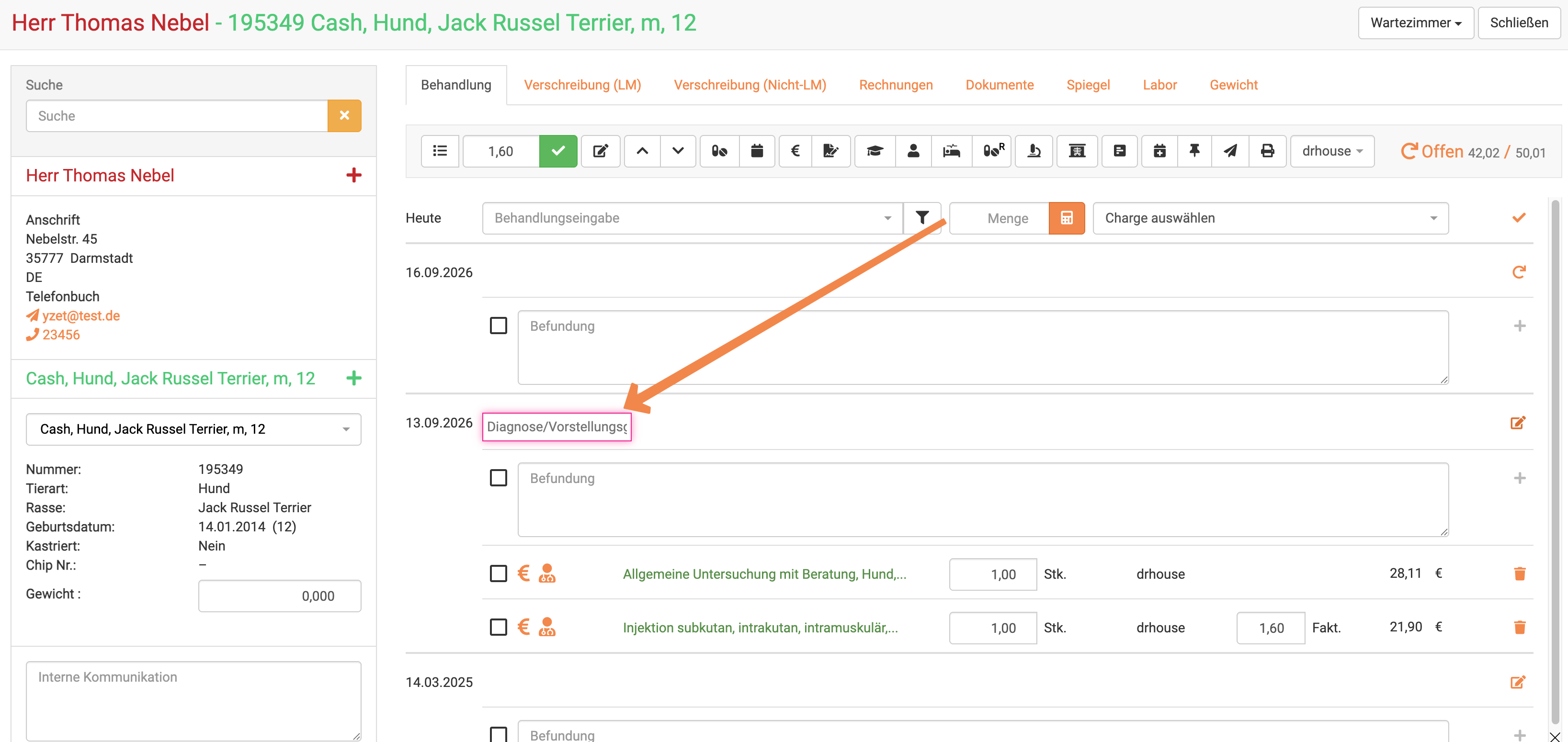Tick the Befundung checkbox under 13.09.2026
Screen dimensions: 1568x742
pos(499,477)
